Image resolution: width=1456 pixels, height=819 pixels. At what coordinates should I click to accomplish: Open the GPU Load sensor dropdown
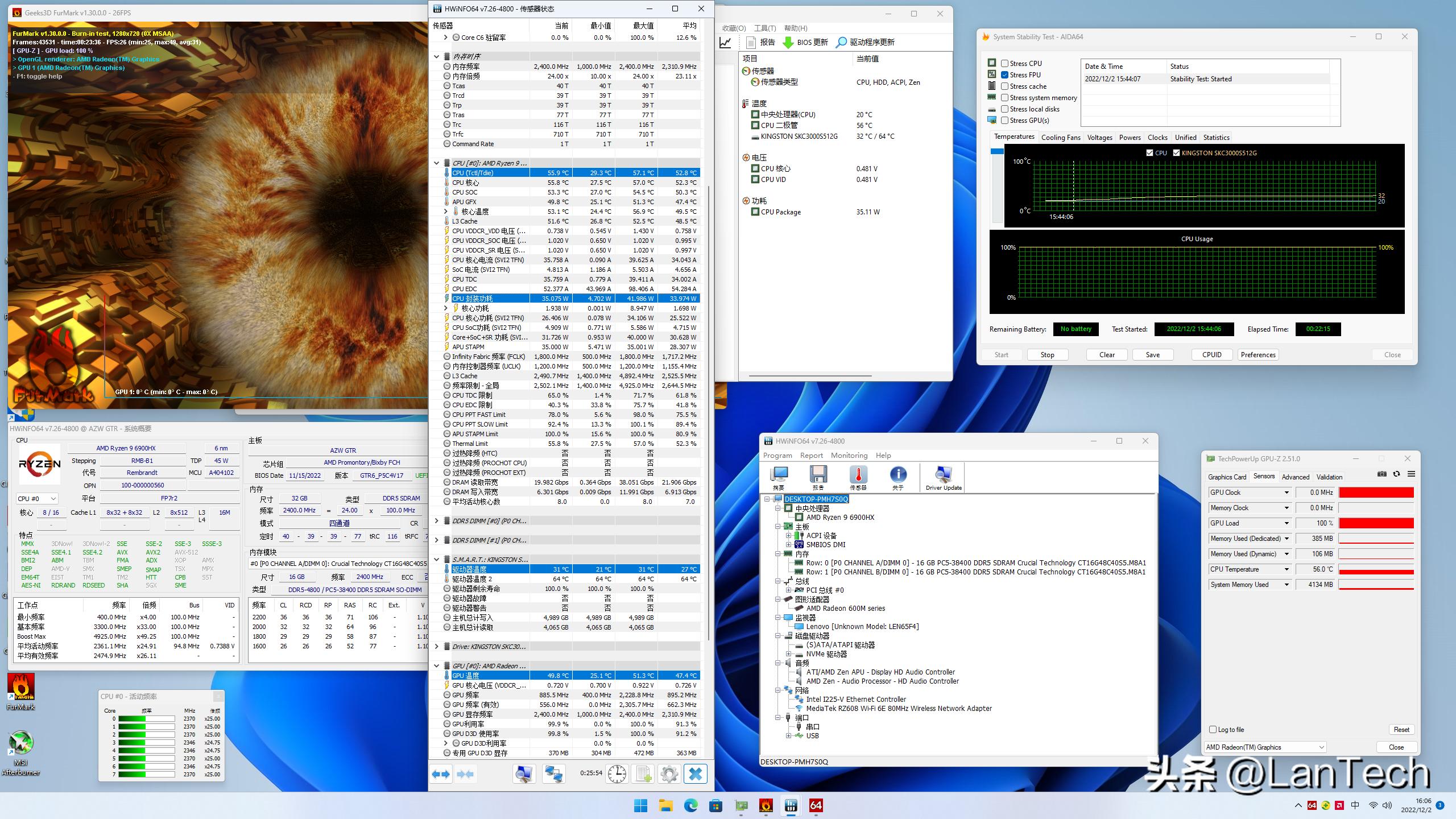[1287, 523]
